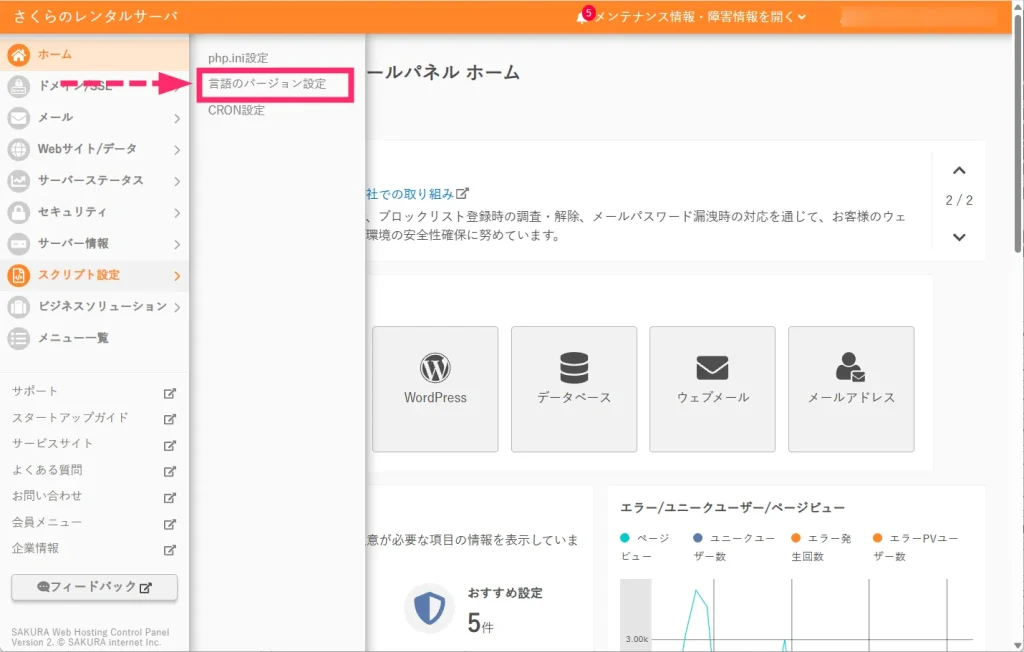The height and width of the screenshot is (652, 1024).
Task: Show next news with down chevron
Action: [x=959, y=237]
